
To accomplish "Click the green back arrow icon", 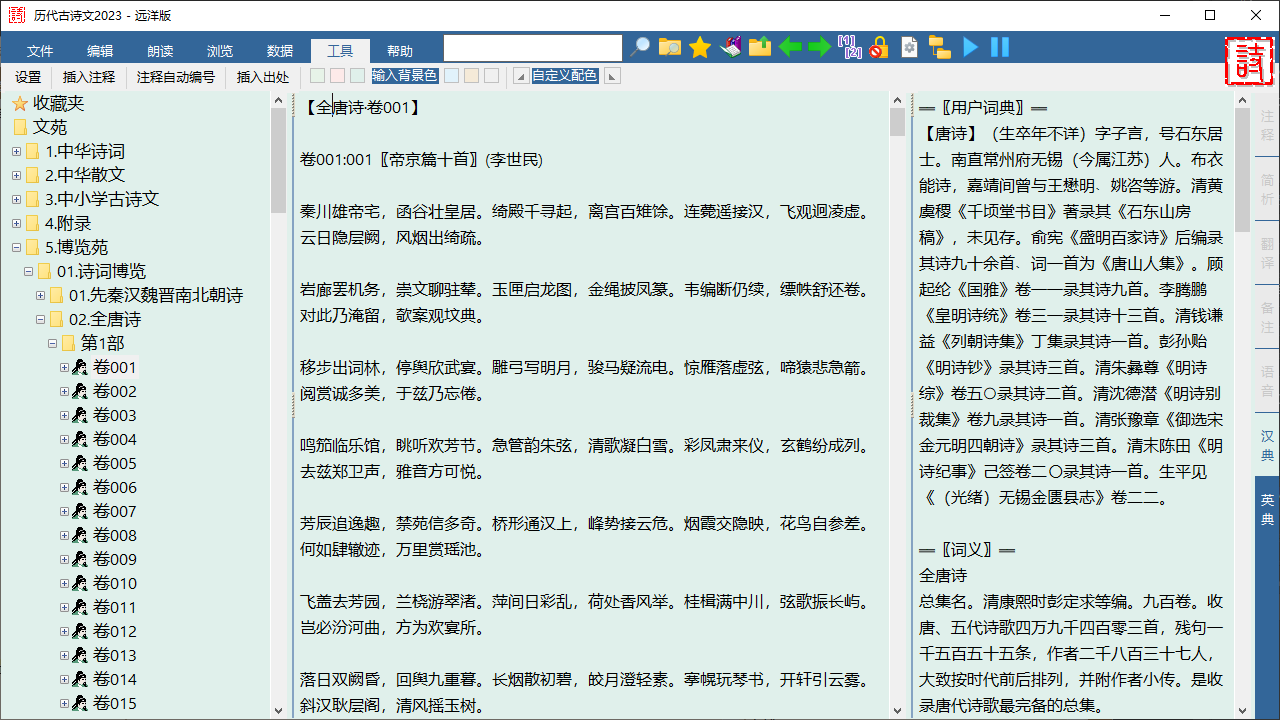I will coord(791,47).
